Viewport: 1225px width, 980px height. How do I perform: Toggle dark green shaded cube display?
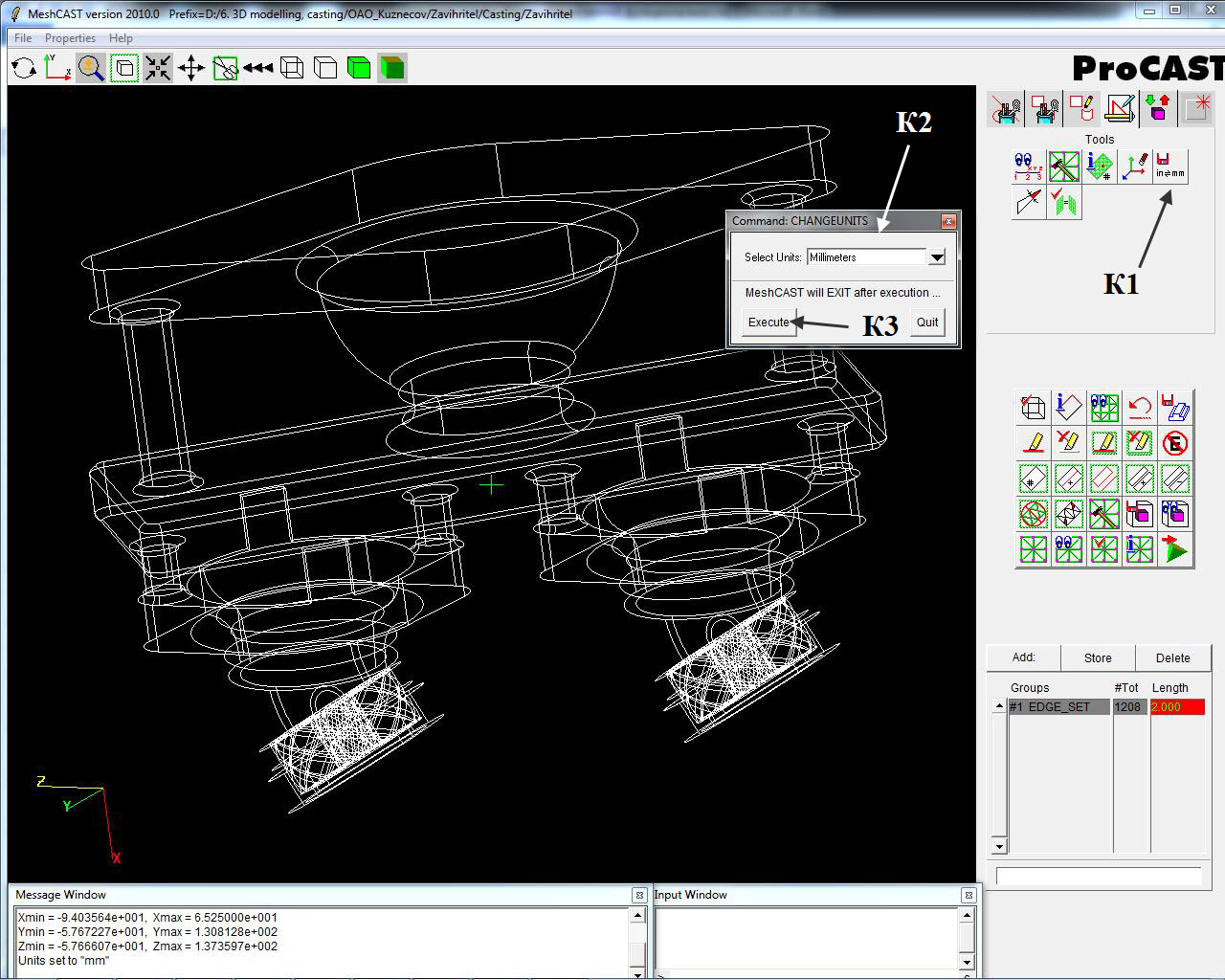392,68
